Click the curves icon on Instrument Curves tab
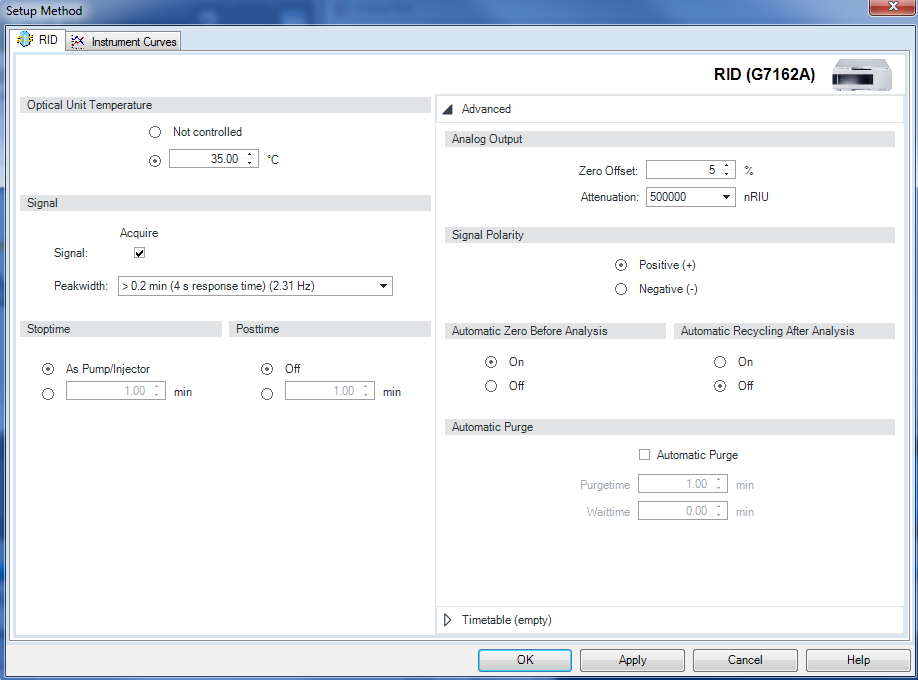 pos(77,41)
